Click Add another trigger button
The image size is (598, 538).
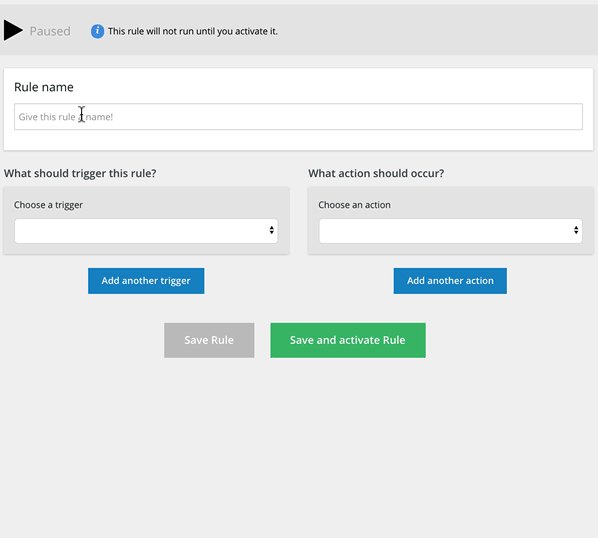point(146,281)
